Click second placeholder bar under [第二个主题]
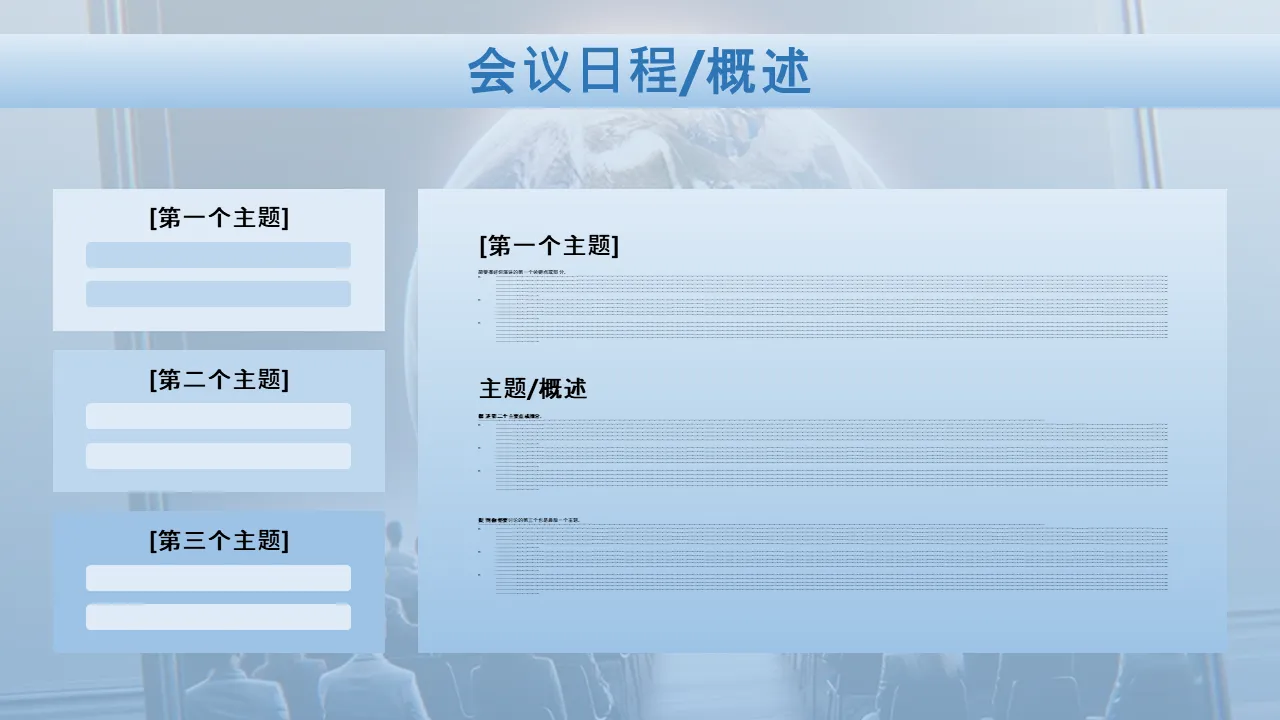 click(x=218, y=456)
